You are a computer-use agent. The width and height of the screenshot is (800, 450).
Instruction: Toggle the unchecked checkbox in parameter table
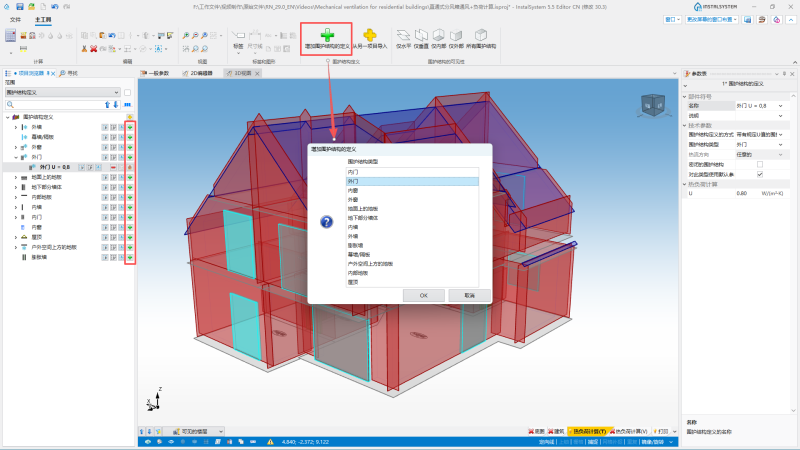coord(760,164)
